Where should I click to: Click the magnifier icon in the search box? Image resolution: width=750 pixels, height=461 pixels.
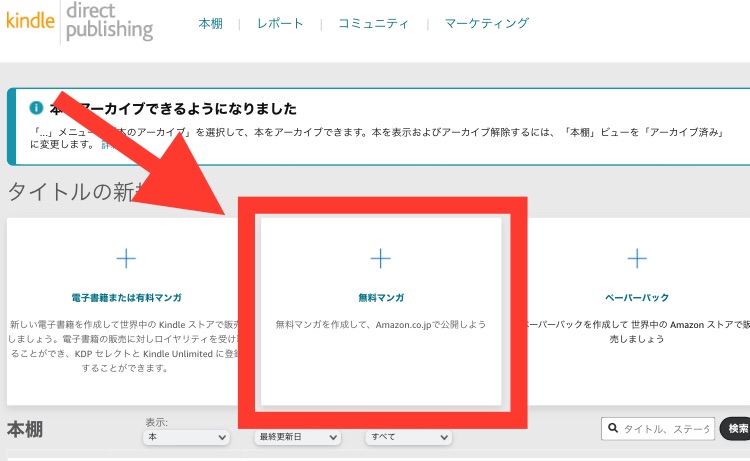(613, 428)
